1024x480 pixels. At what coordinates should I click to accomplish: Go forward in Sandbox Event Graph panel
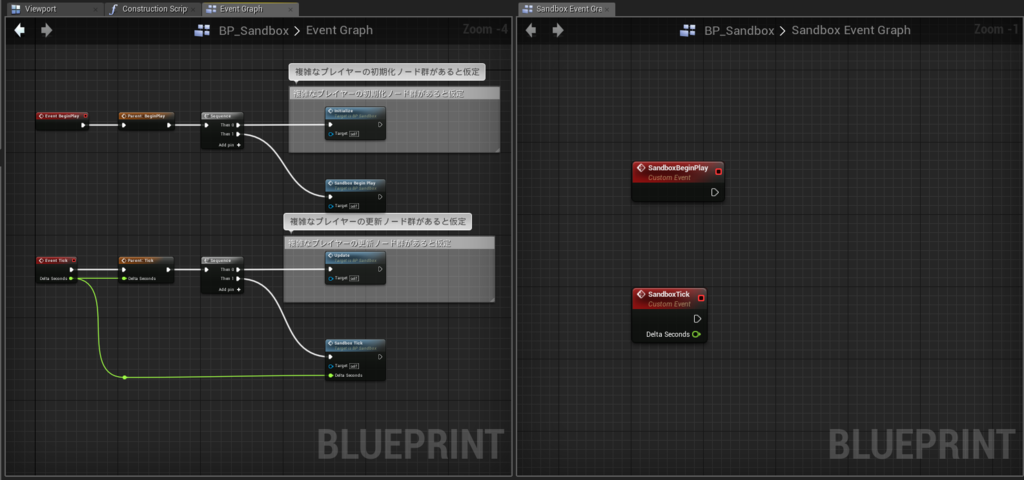(558, 30)
